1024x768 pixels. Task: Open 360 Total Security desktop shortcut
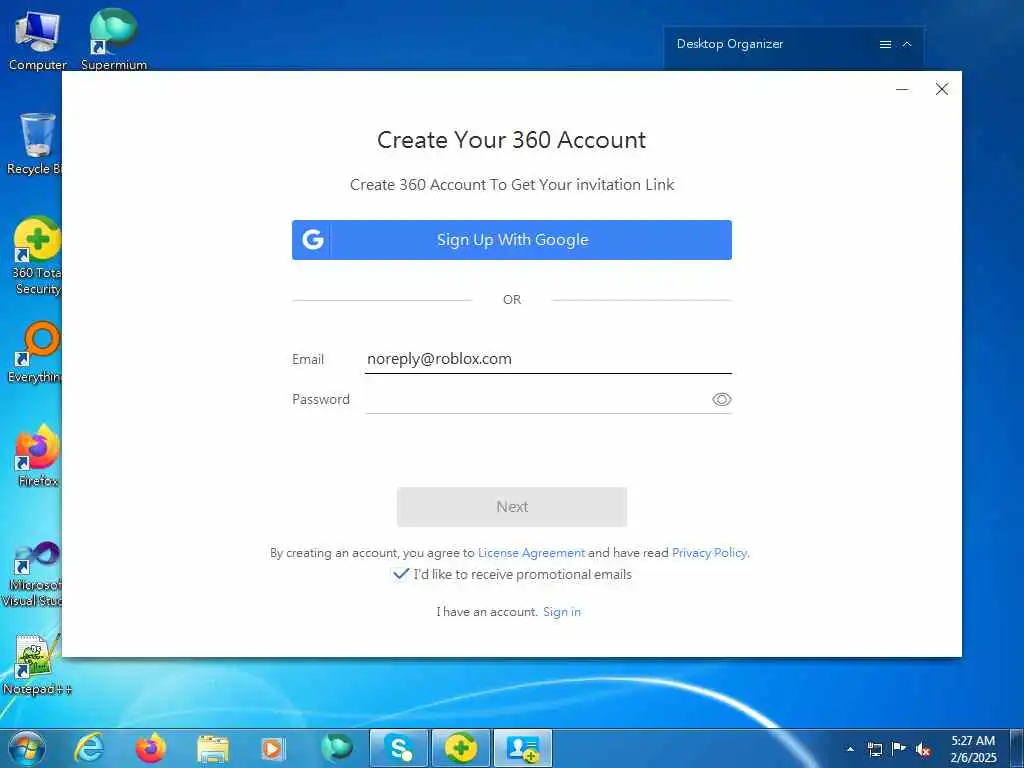tap(37, 256)
